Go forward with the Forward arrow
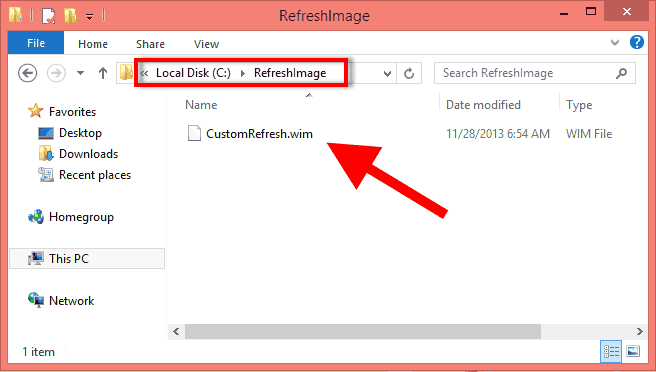This screenshot has width=656, height=372. [x=56, y=73]
